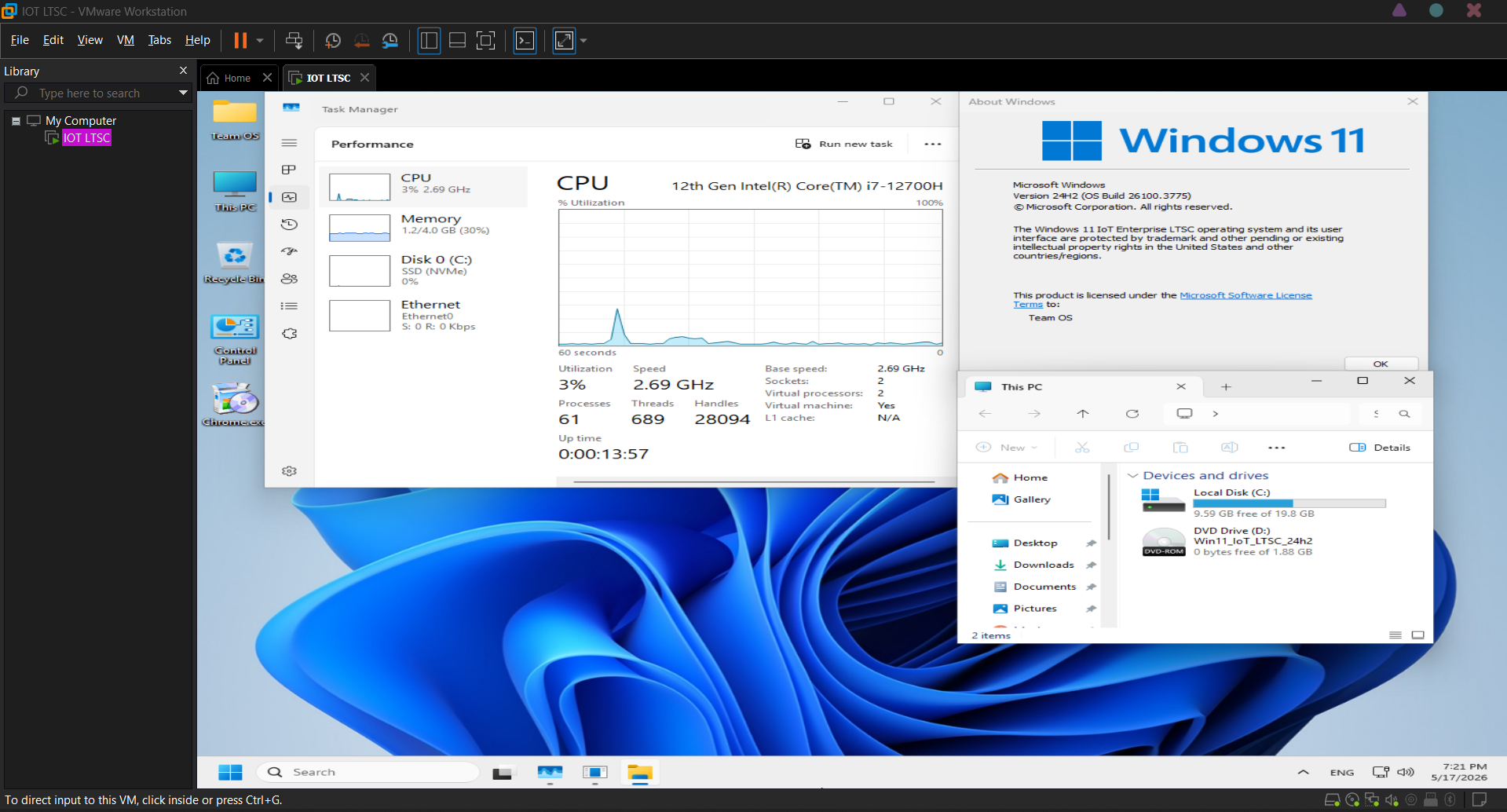Select the Recycle Bin desktop icon
Image resolution: width=1507 pixels, height=812 pixels.
pyautogui.click(x=235, y=262)
